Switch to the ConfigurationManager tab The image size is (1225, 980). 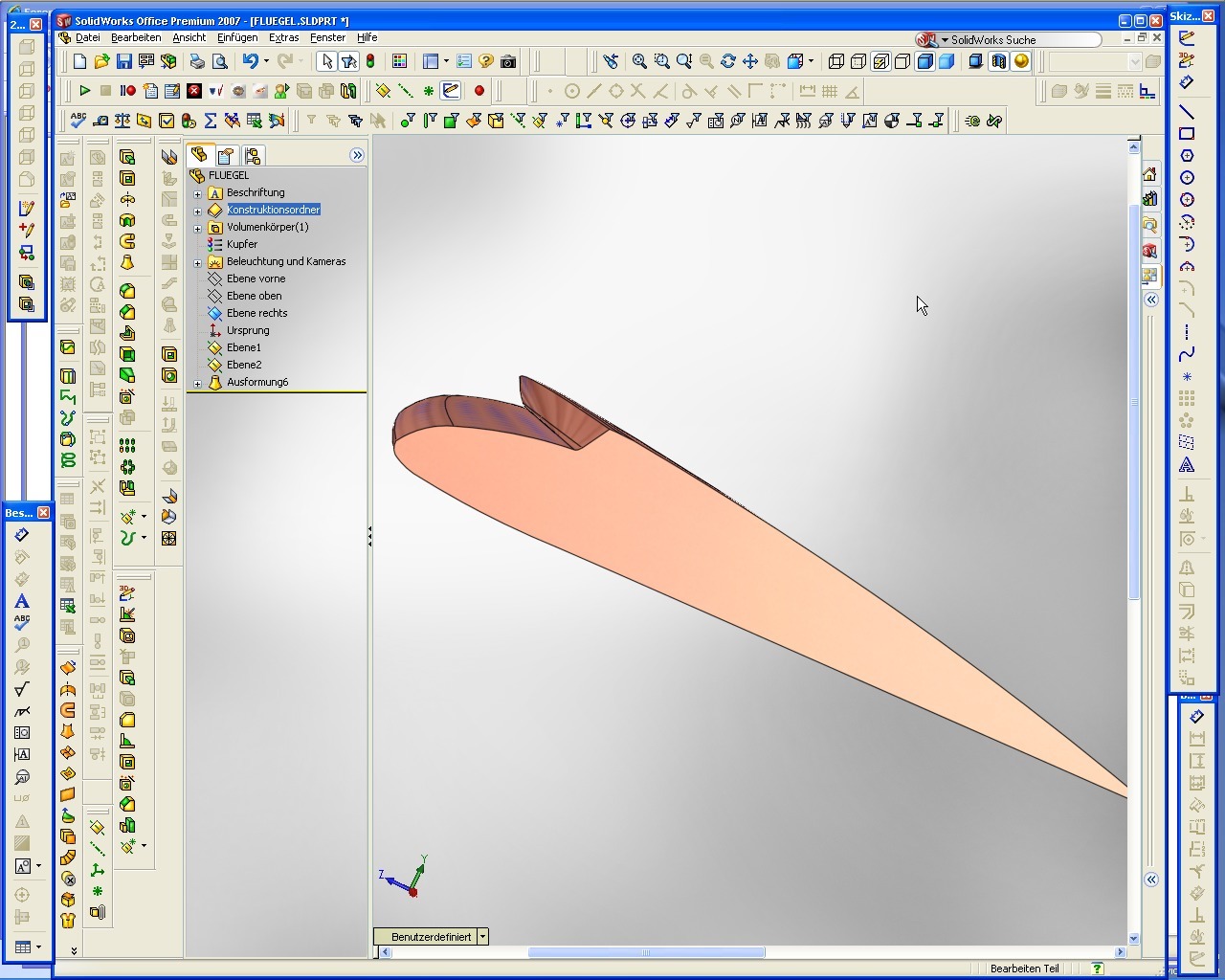(x=253, y=155)
